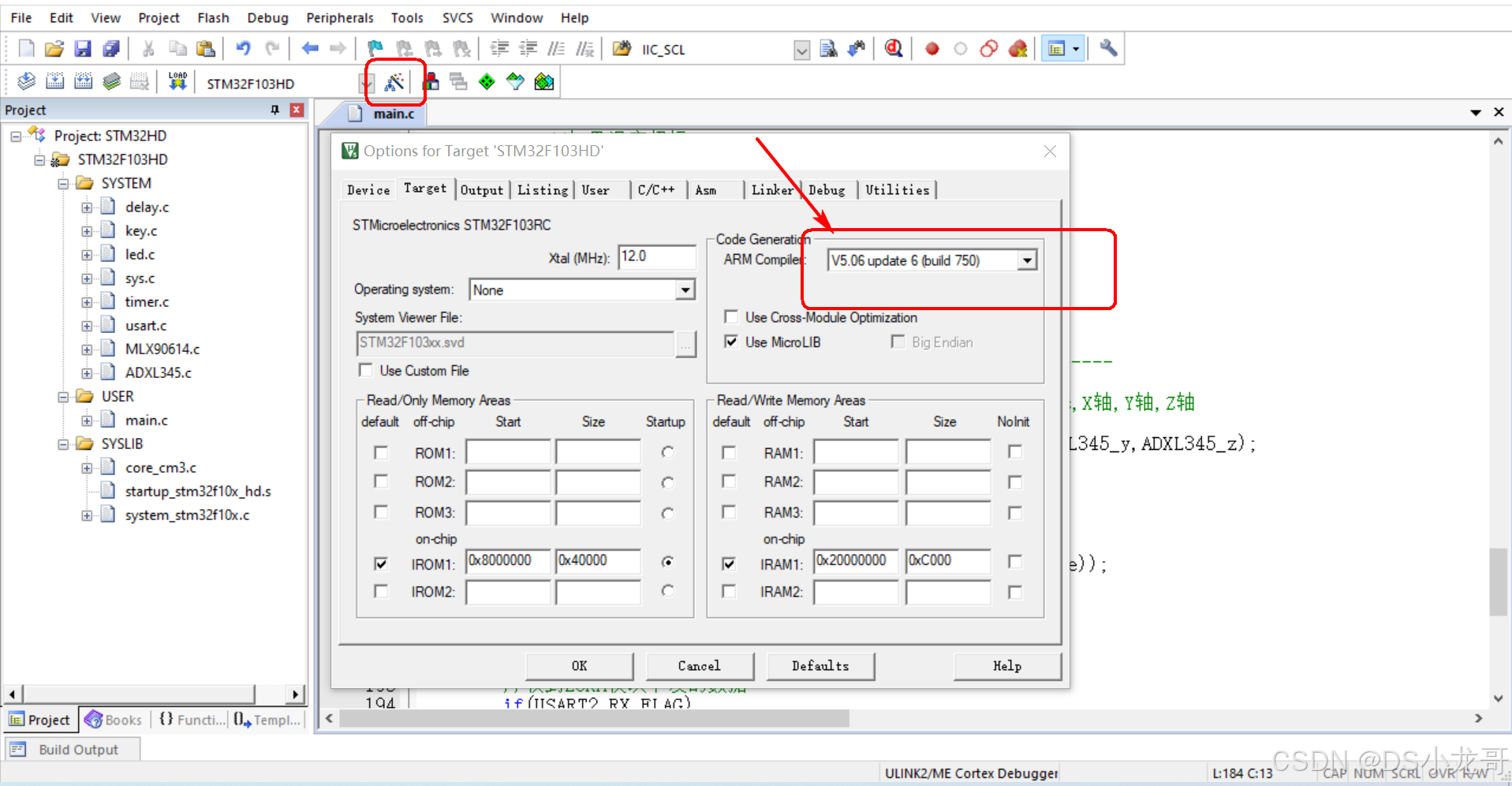Click the New file icon
Viewport: 1512px width, 786px height.
26,49
